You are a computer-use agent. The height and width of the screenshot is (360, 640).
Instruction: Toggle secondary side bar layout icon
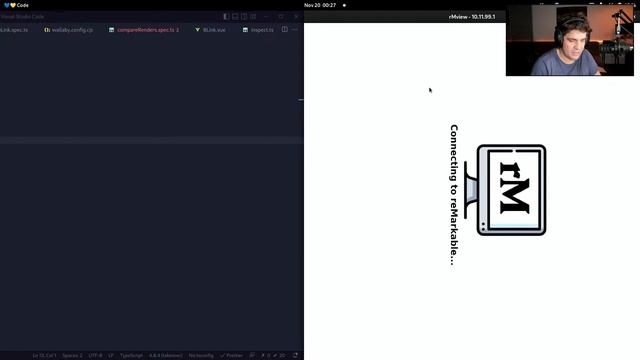click(244, 16)
